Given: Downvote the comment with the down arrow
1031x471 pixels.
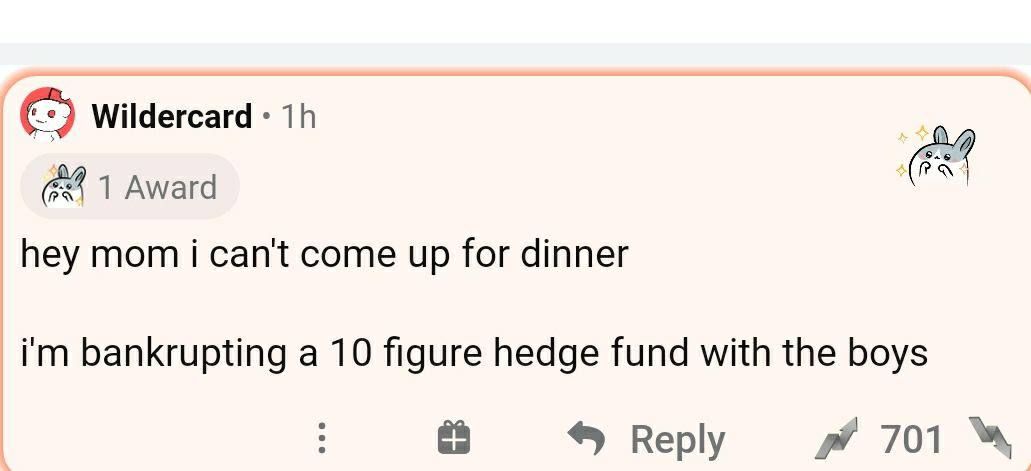Looking at the screenshot, I should [991, 437].
